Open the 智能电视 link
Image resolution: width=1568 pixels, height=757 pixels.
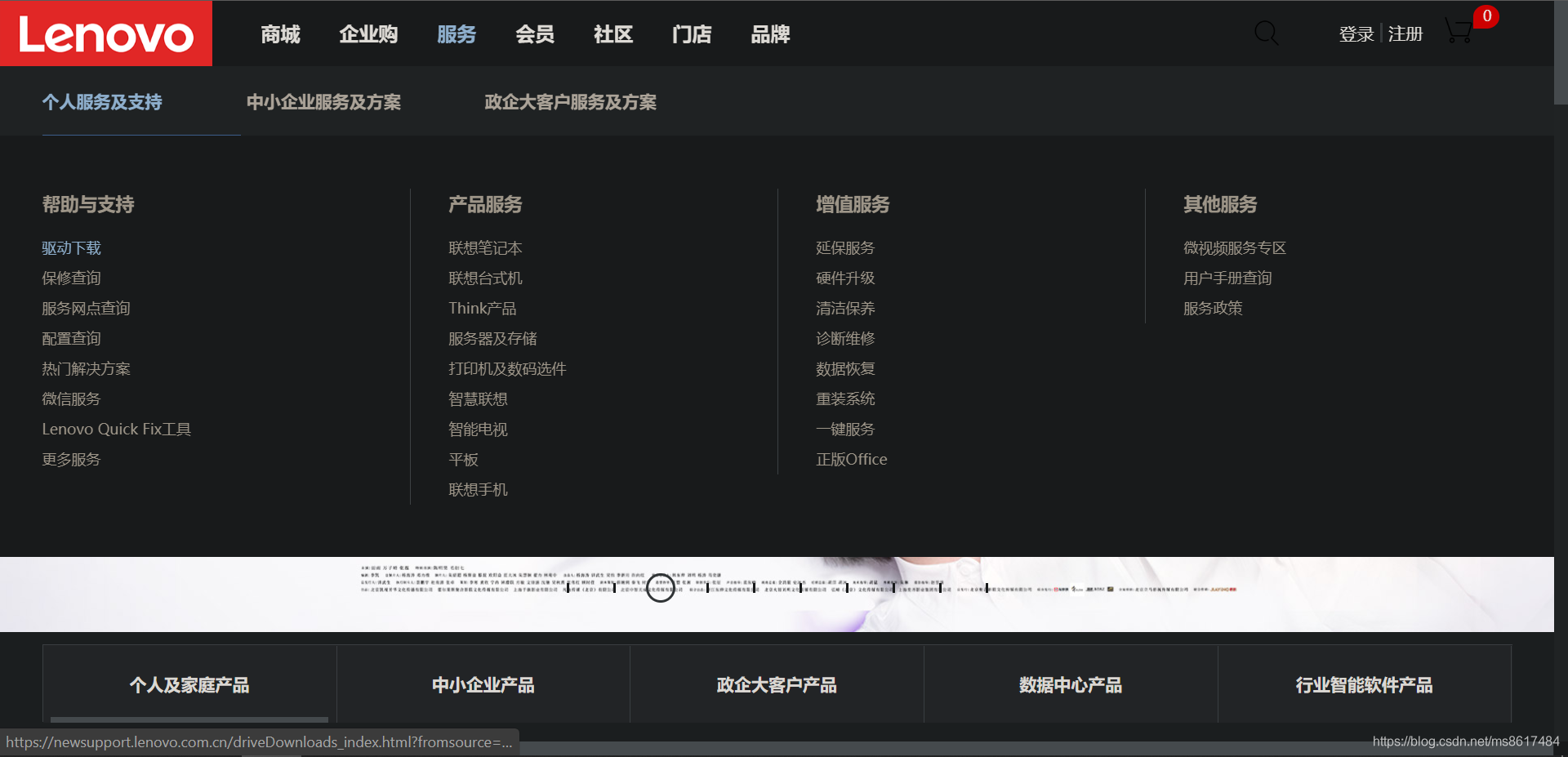pyautogui.click(x=478, y=430)
